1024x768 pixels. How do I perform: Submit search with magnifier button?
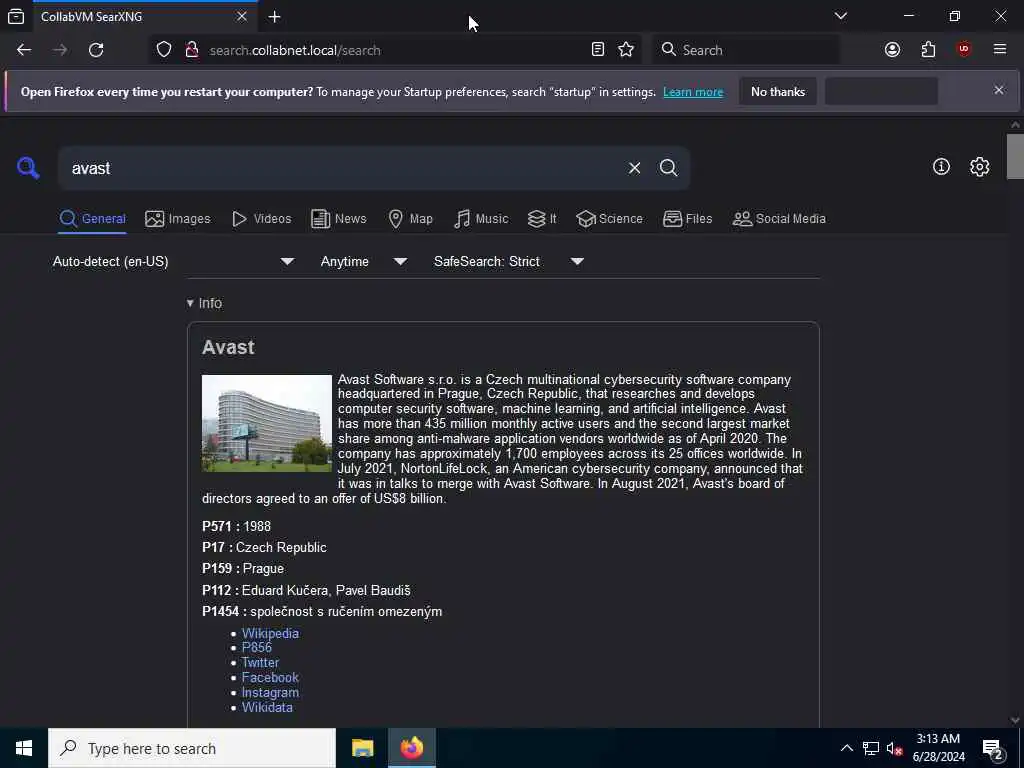coord(668,168)
